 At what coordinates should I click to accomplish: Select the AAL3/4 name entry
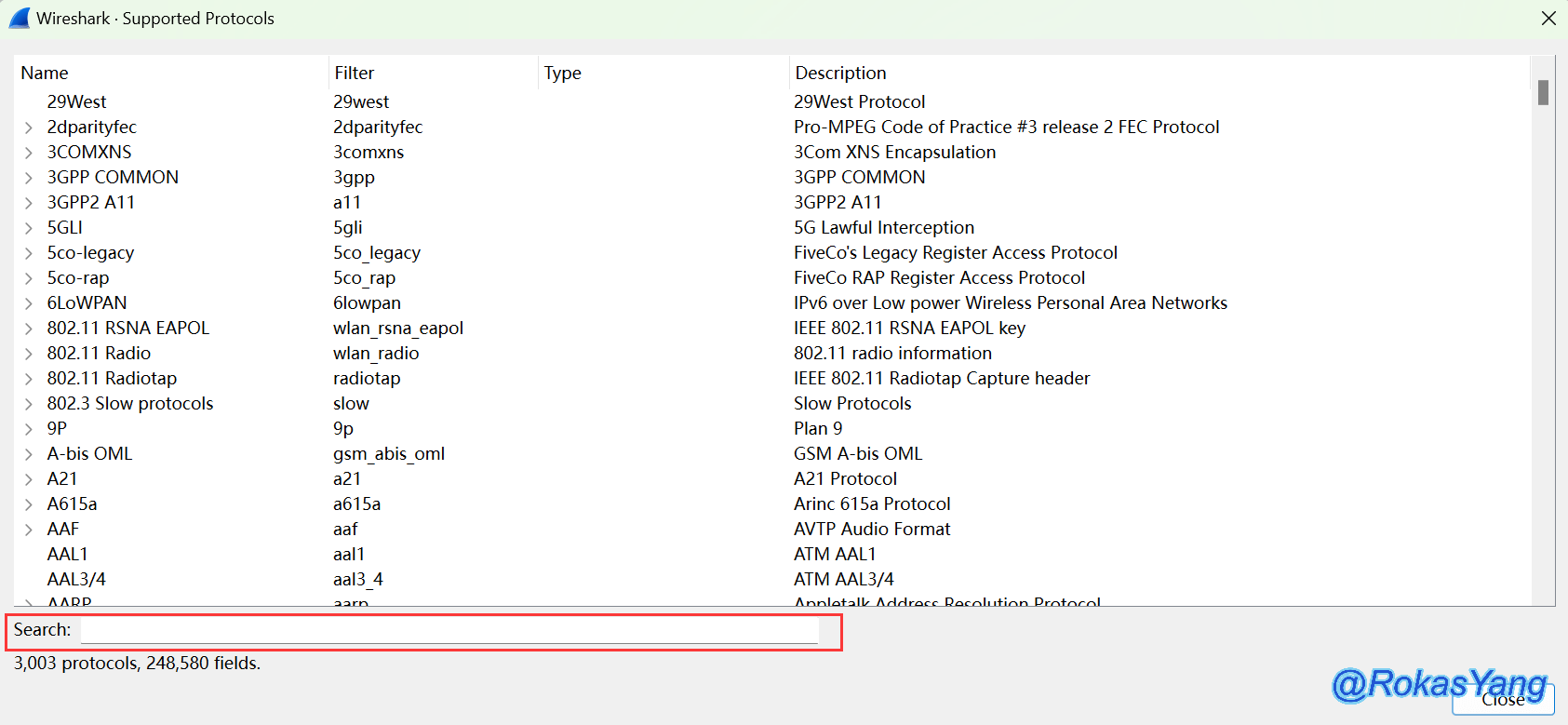click(x=76, y=579)
